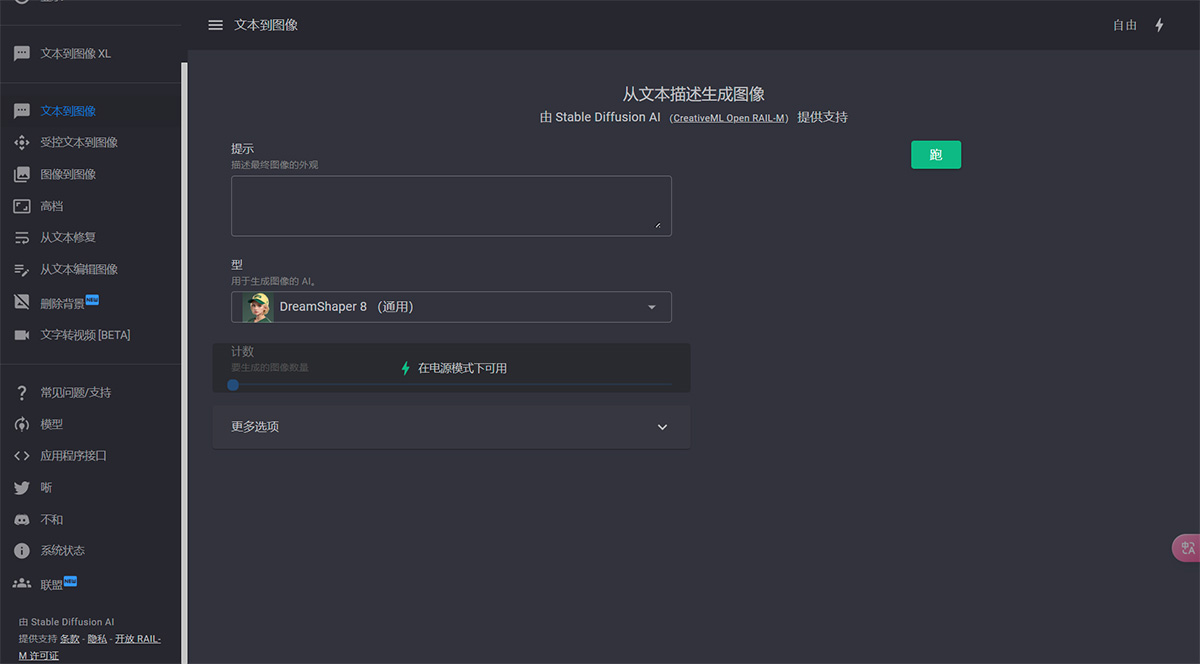The width and height of the screenshot is (1200, 664).
Task: Expand the 更多选项 options section
Action: (x=450, y=426)
